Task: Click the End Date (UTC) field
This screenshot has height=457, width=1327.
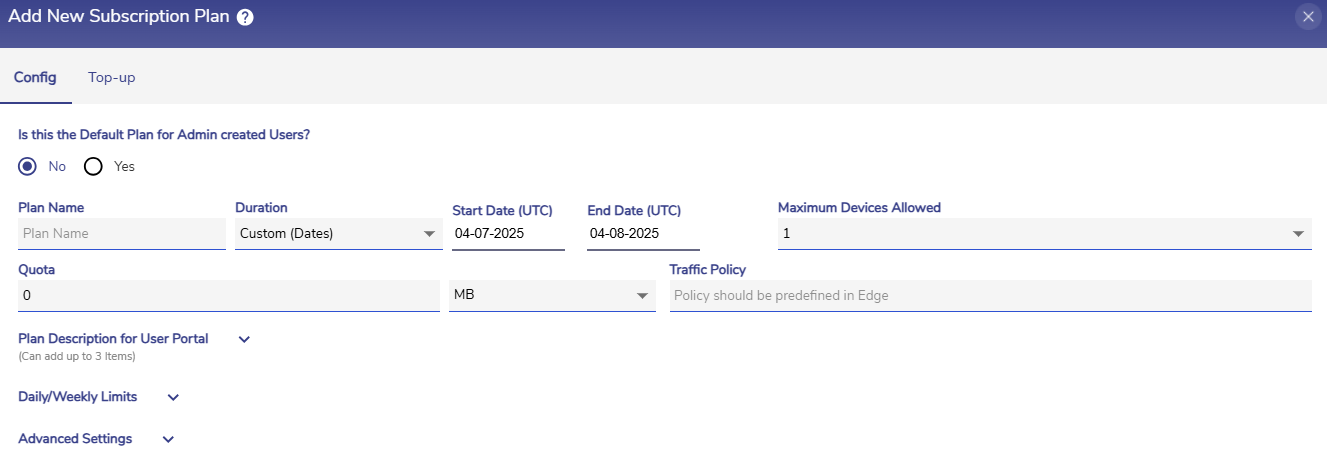Action: point(643,234)
